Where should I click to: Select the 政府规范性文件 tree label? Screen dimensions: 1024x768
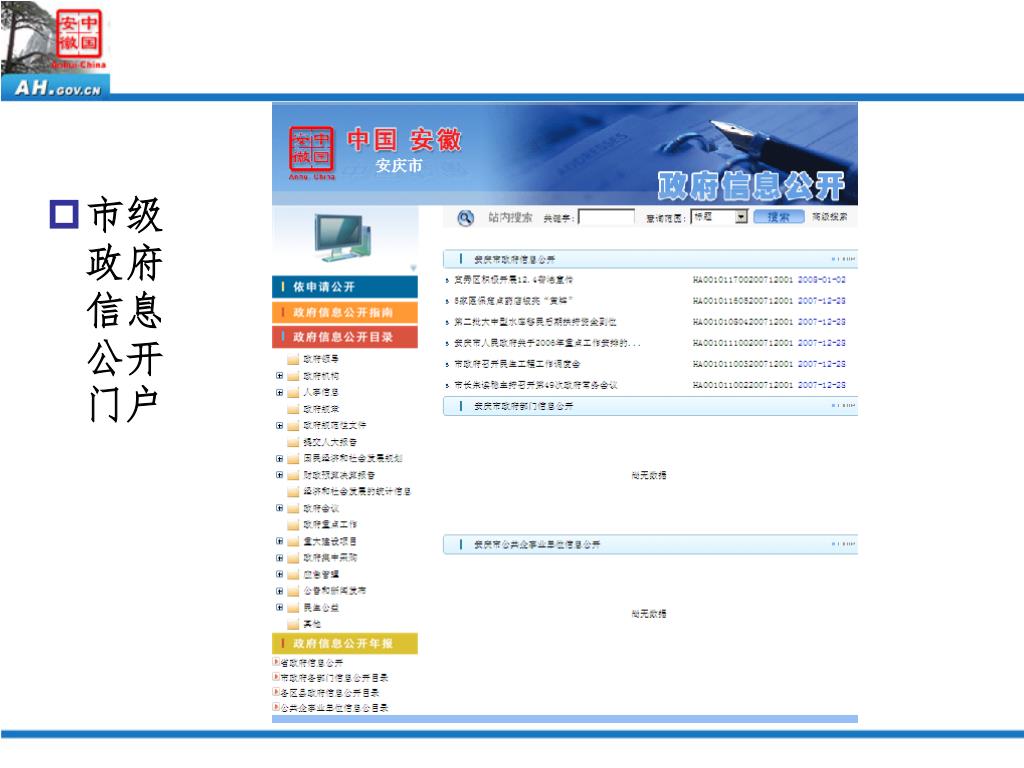(334, 426)
